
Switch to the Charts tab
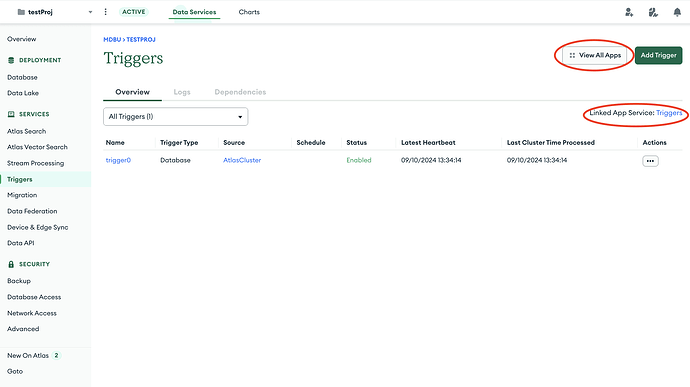tap(249, 12)
